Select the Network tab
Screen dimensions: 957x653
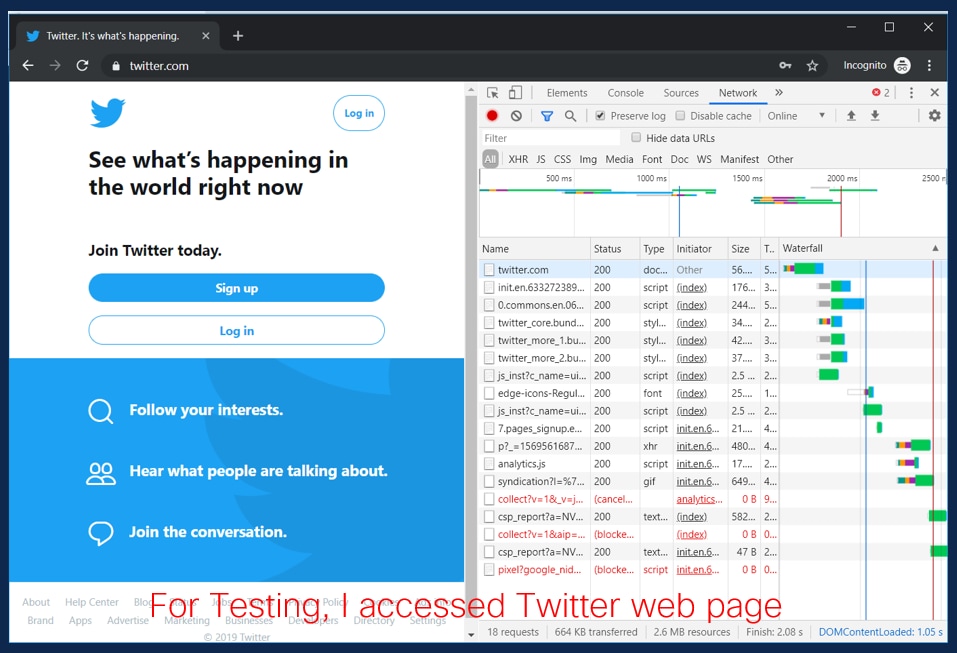(x=738, y=93)
